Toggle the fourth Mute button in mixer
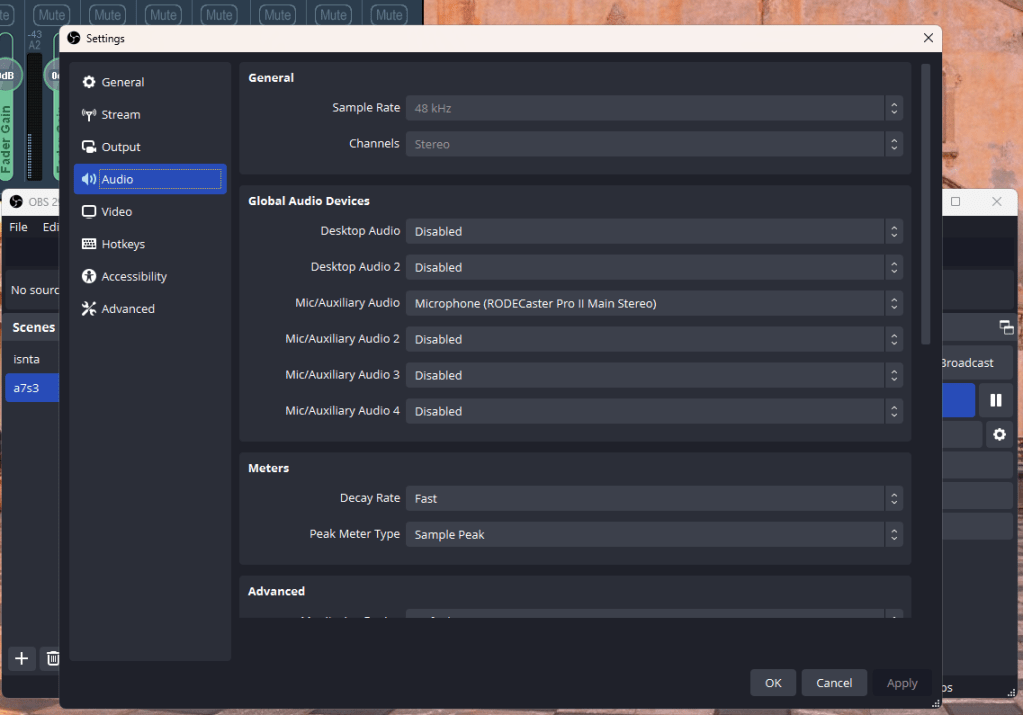Image resolution: width=1023 pixels, height=715 pixels. pos(219,14)
